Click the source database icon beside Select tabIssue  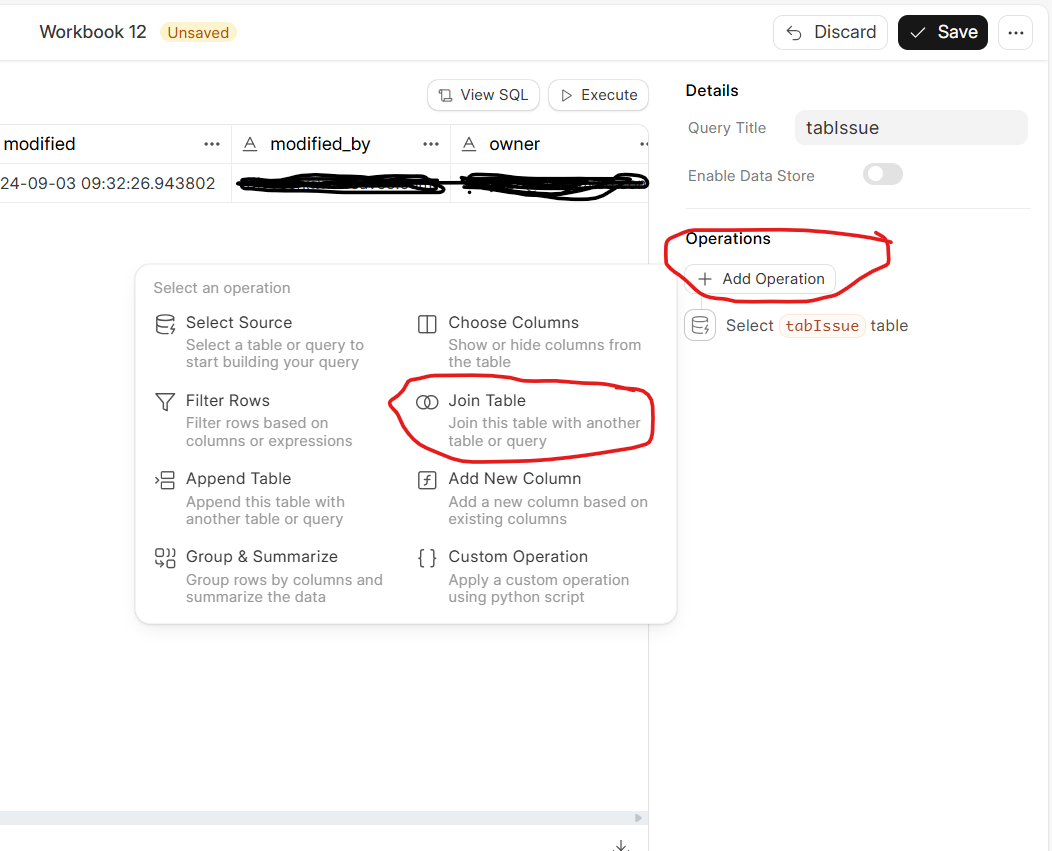(700, 326)
